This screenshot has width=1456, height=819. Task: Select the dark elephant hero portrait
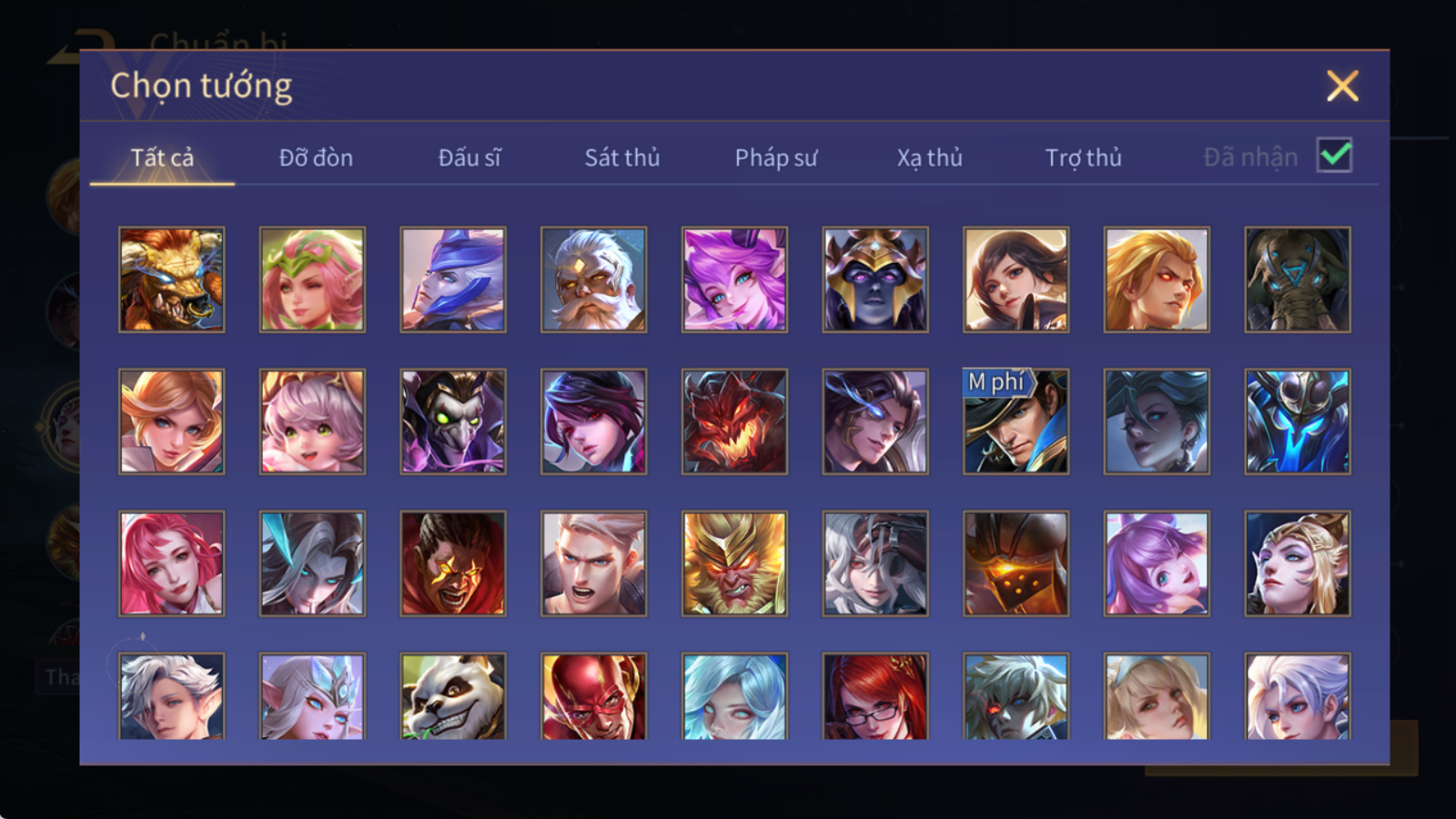1298,279
